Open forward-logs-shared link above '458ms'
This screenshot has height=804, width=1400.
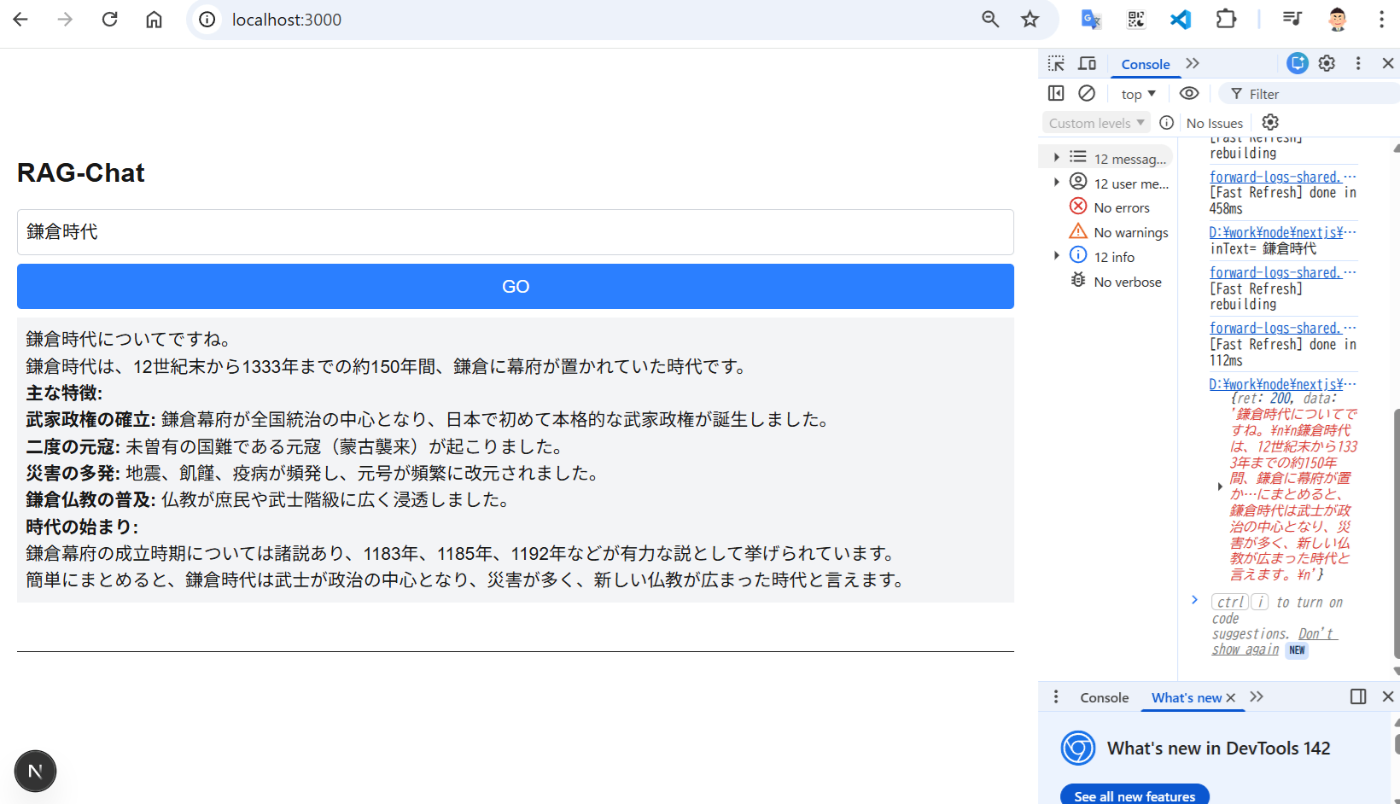pos(1283,177)
